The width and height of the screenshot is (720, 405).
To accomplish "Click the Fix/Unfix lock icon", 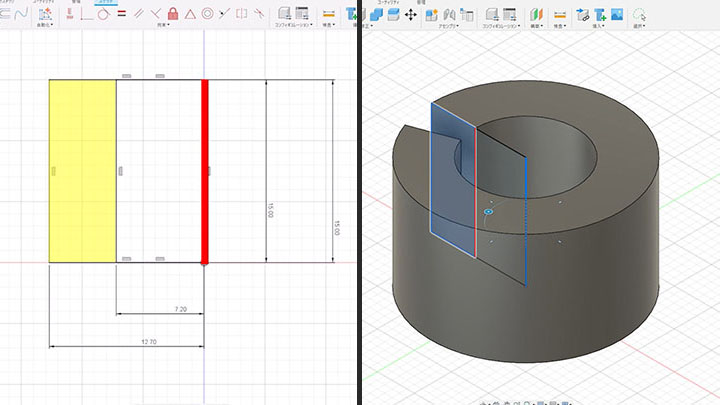I will [173, 14].
